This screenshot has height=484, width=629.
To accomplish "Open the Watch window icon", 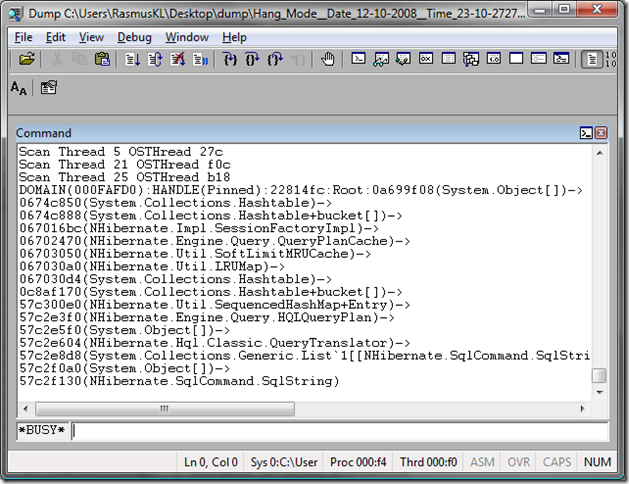I will coord(381,59).
